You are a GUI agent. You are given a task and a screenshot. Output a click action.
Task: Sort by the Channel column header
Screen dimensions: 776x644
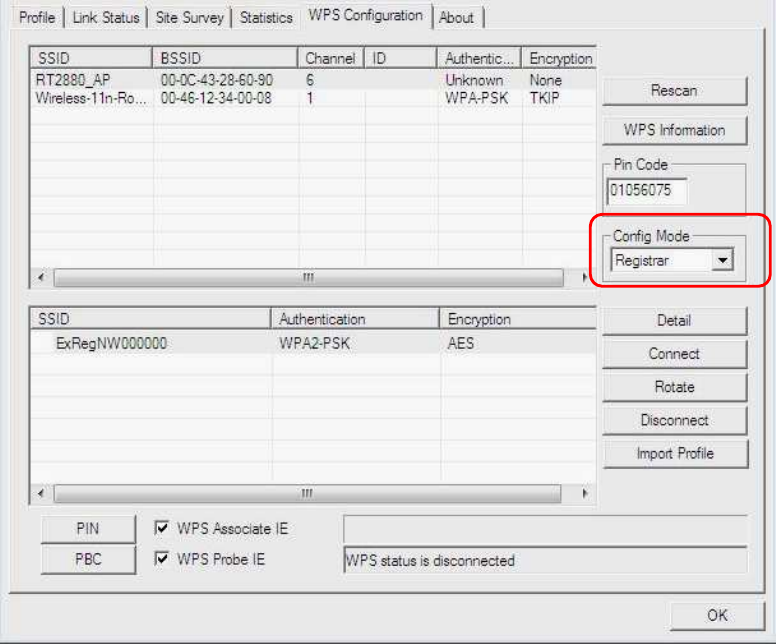coord(331,58)
